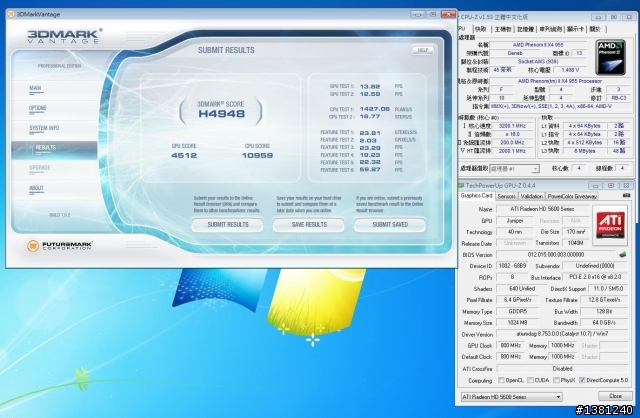The height and width of the screenshot is (418, 640).
Task: Click the 3DMark Vantage logo
Action: click(x=64, y=36)
